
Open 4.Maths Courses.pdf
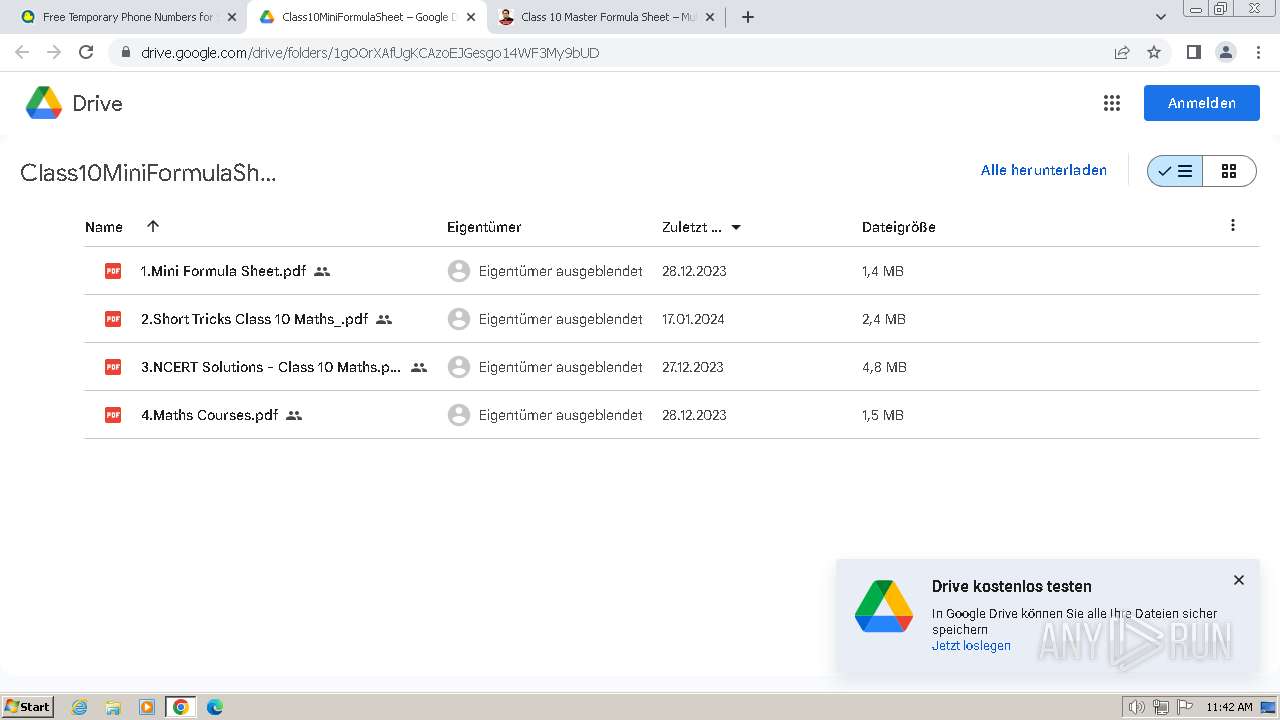(209, 415)
